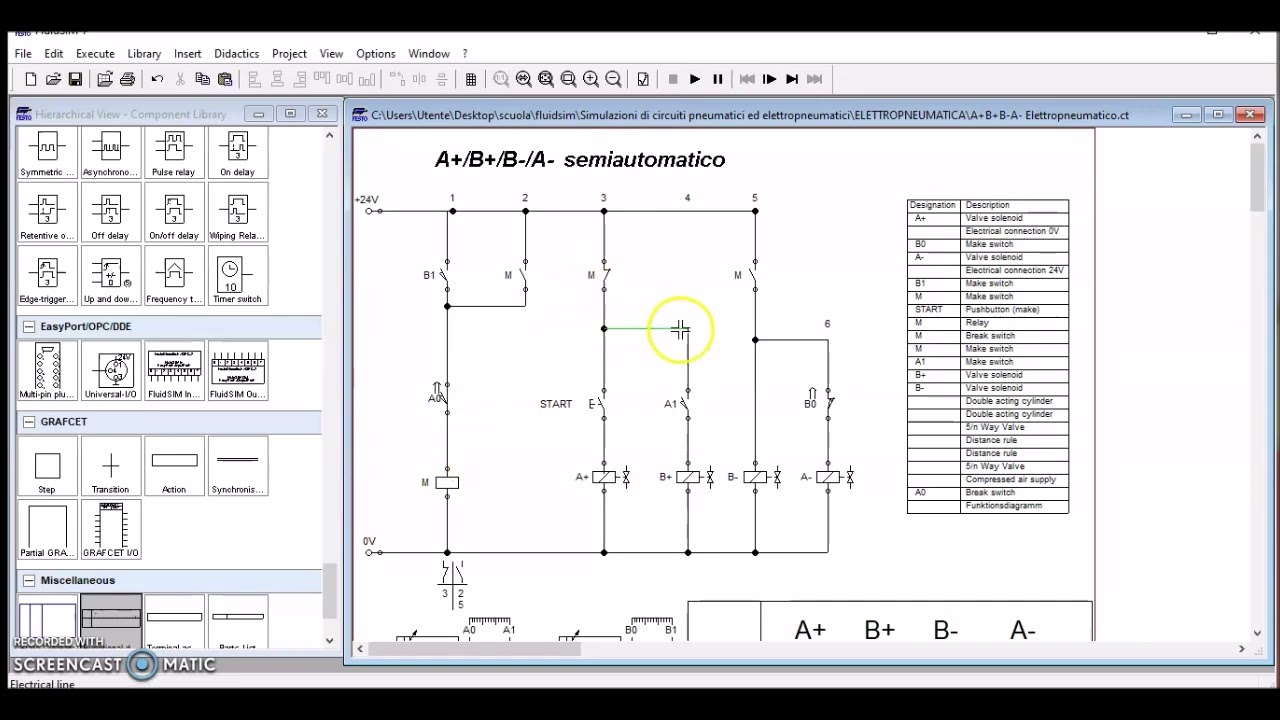Screen dimensions: 1280x720
Task: Cut the selected component
Action: [180, 79]
